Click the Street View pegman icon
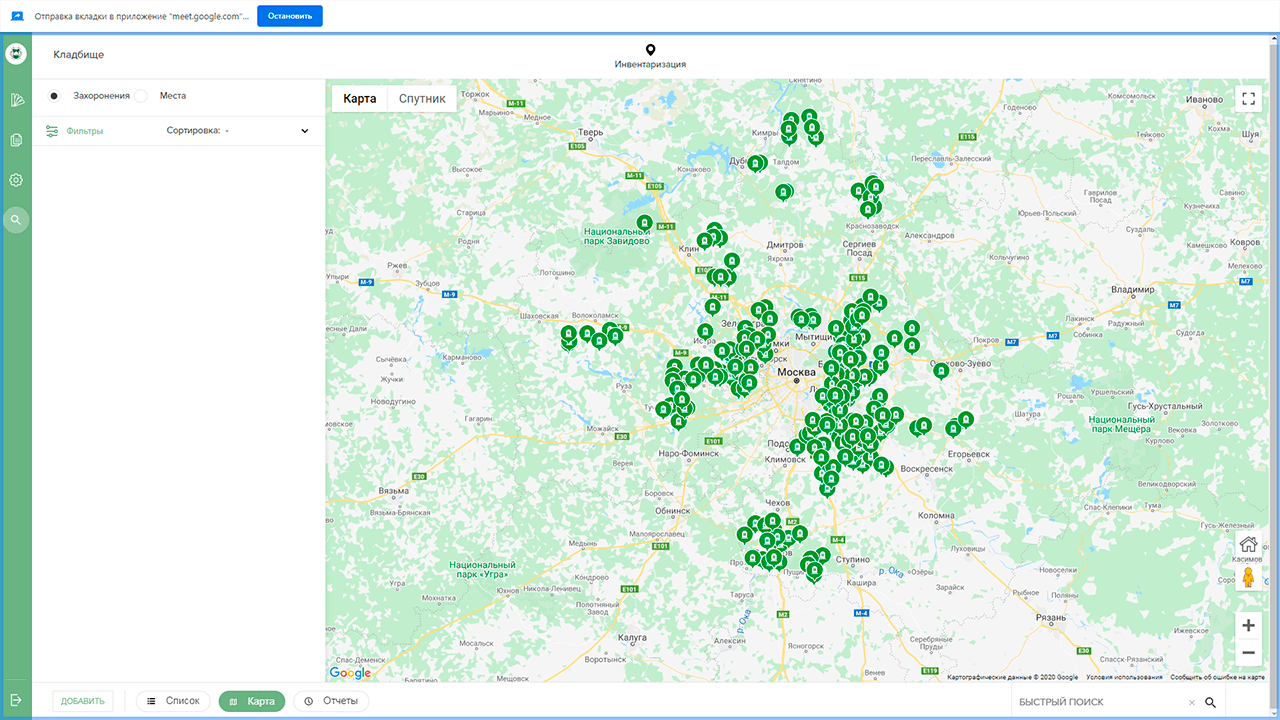 [x=1248, y=578]
